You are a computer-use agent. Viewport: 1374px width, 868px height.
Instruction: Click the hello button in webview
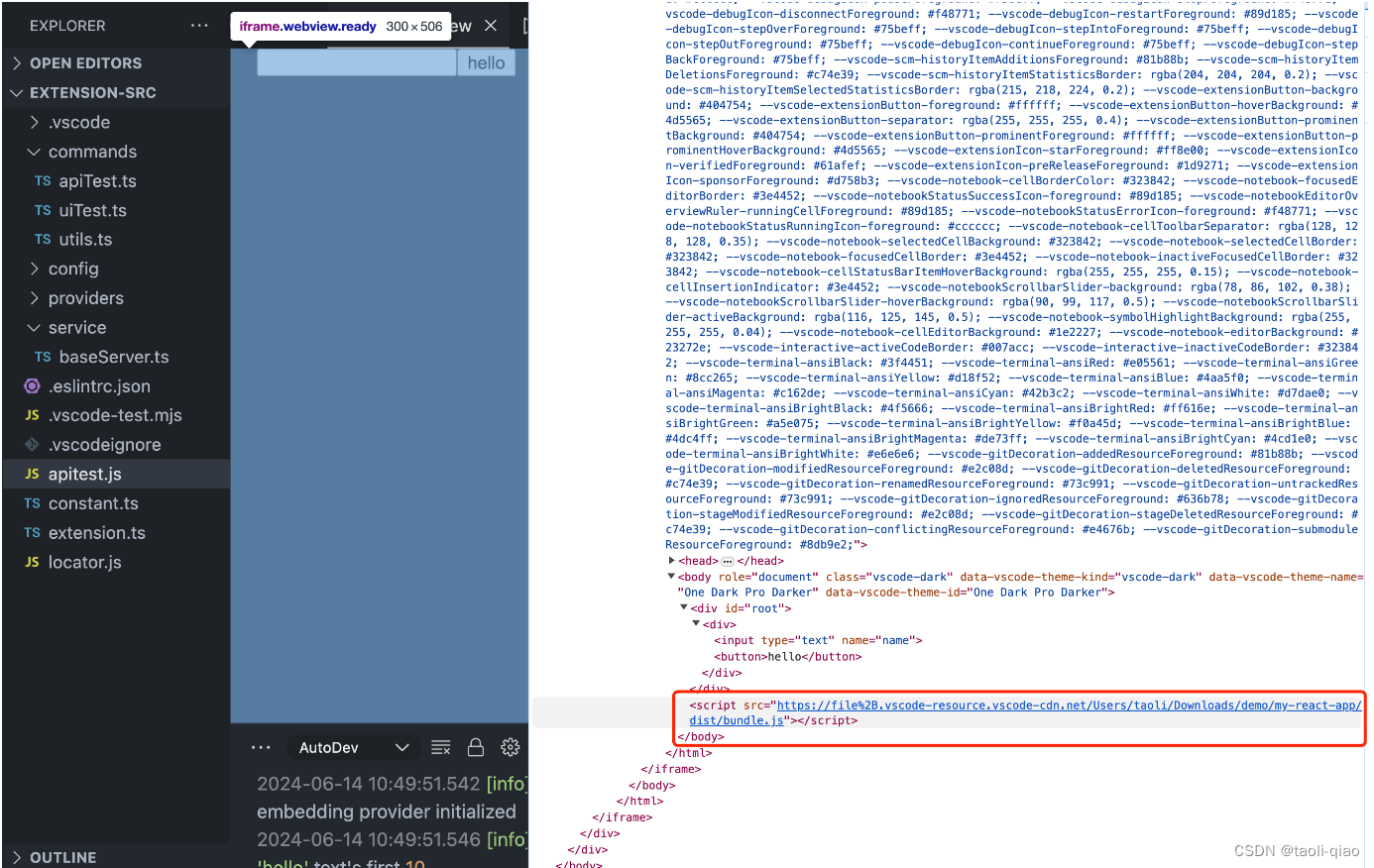[x=486, y=62]
